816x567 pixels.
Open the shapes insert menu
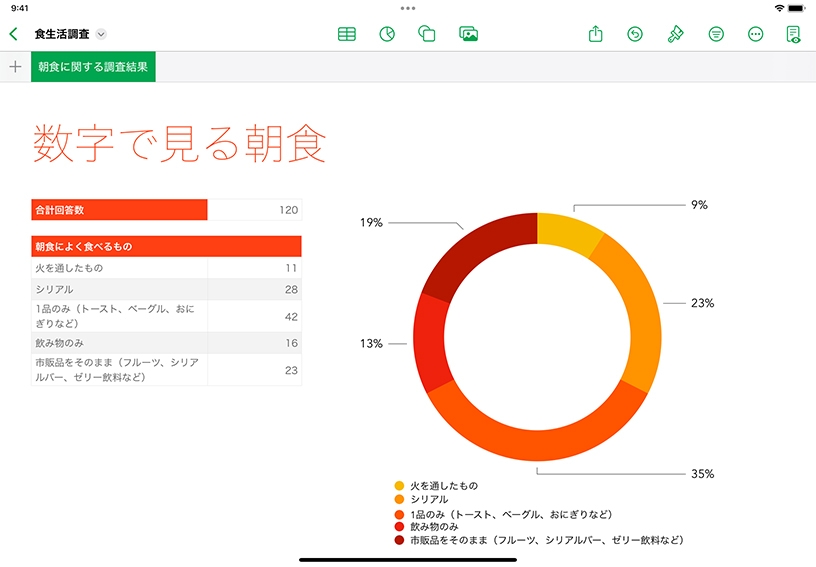tap(427, 34)
